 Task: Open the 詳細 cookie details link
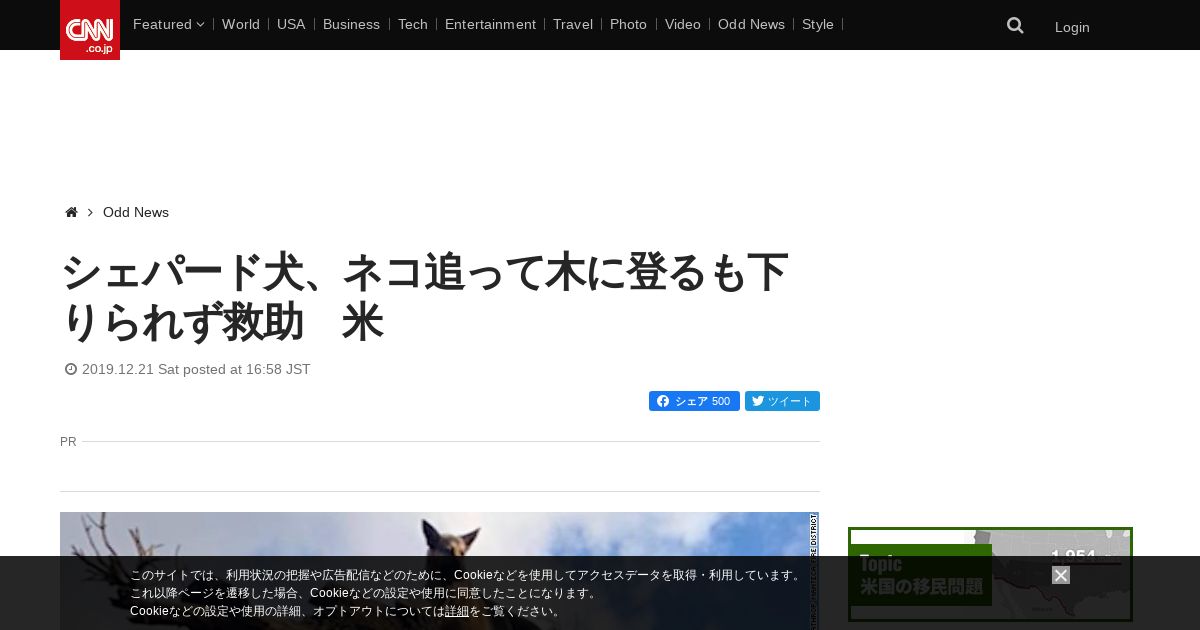tap(457, 611)
